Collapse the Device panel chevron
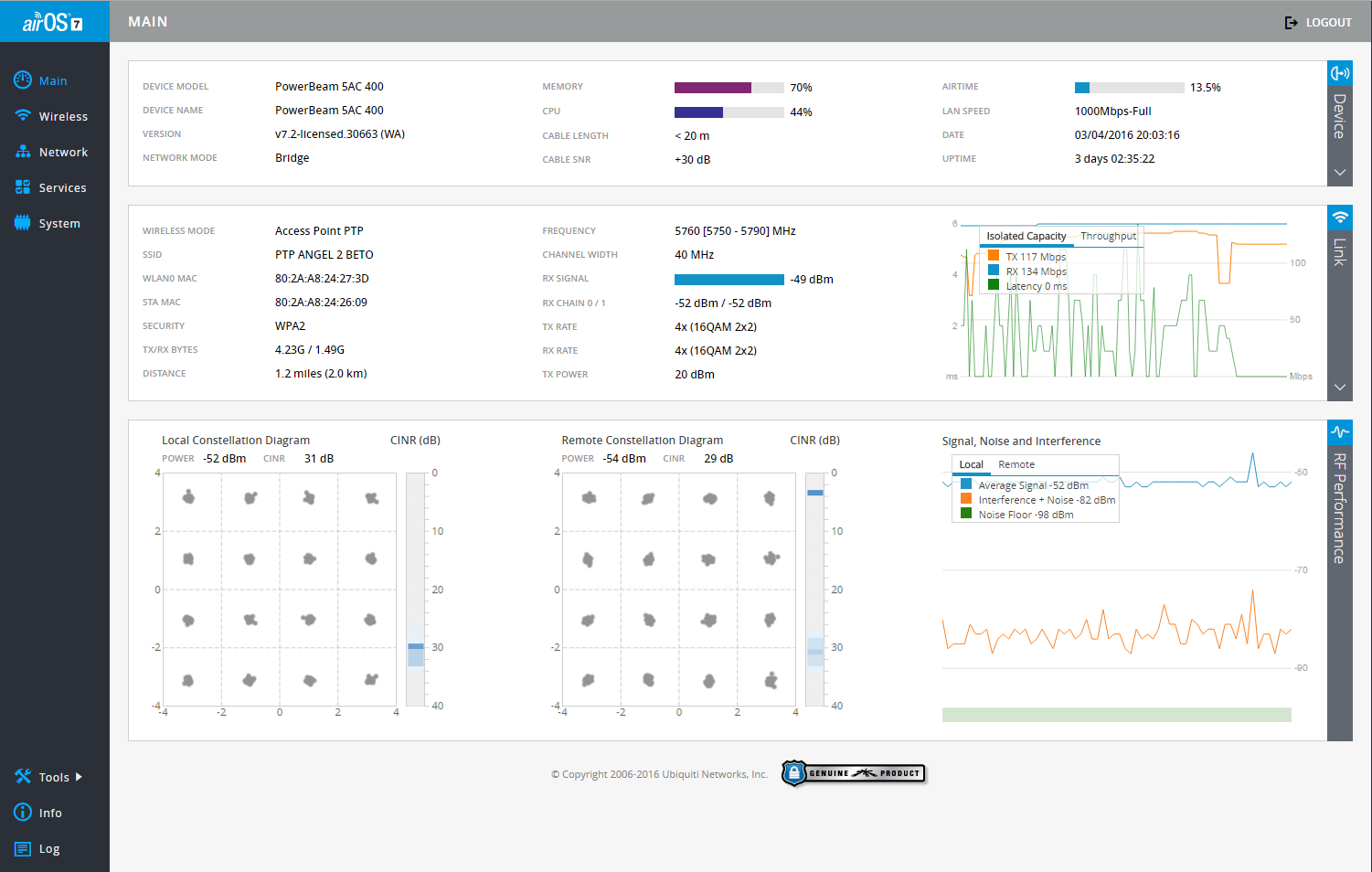 coord(1340,173)
